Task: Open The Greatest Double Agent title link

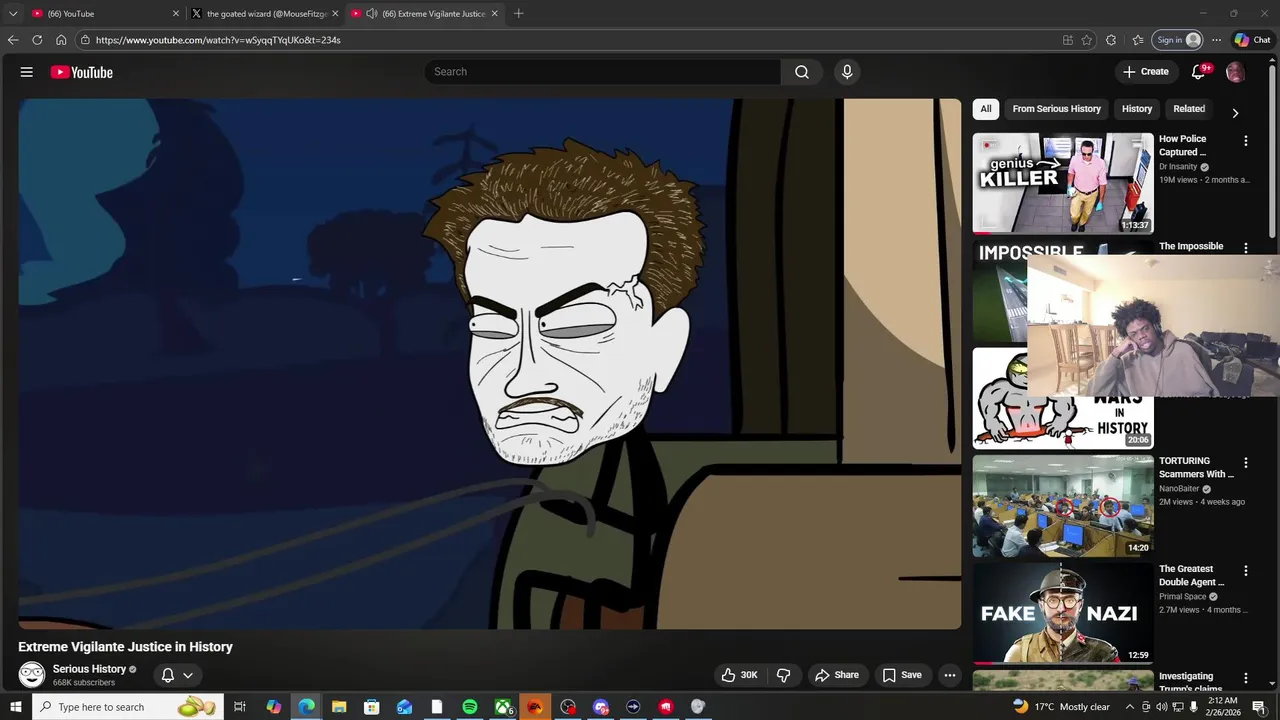Action: 1192,575
